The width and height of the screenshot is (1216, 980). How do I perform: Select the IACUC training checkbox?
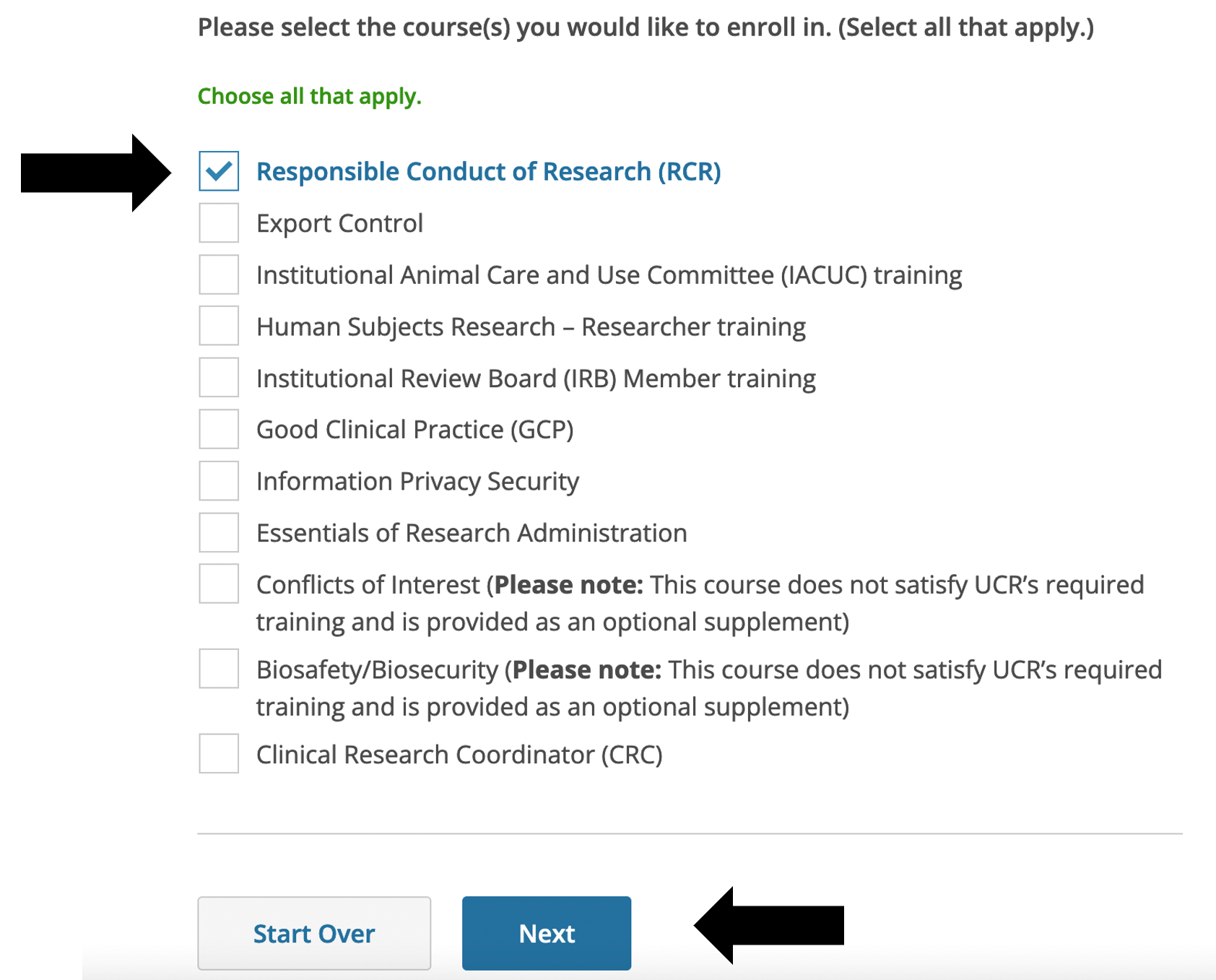(219, 274)
